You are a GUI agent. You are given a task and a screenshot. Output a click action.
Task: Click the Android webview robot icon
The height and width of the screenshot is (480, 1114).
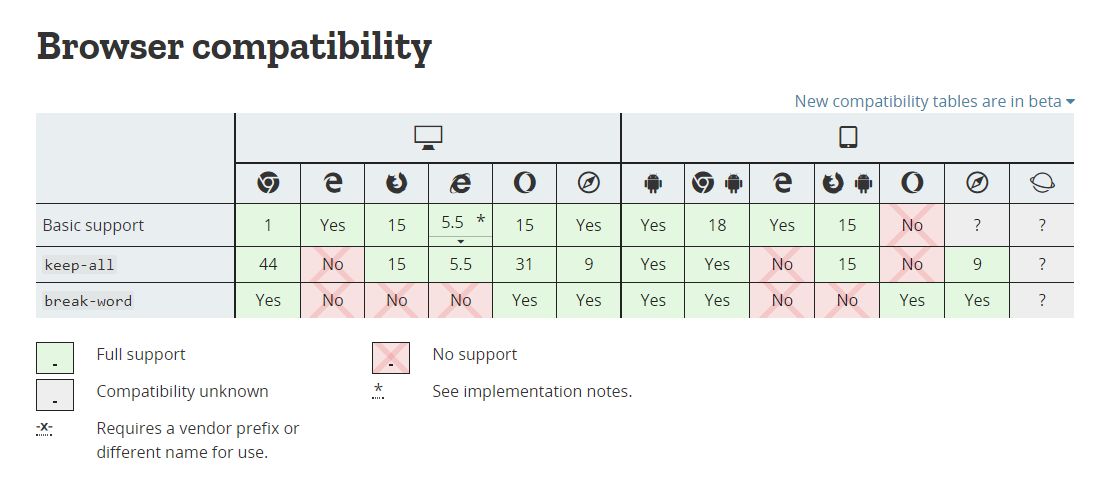tap(652, 184)
